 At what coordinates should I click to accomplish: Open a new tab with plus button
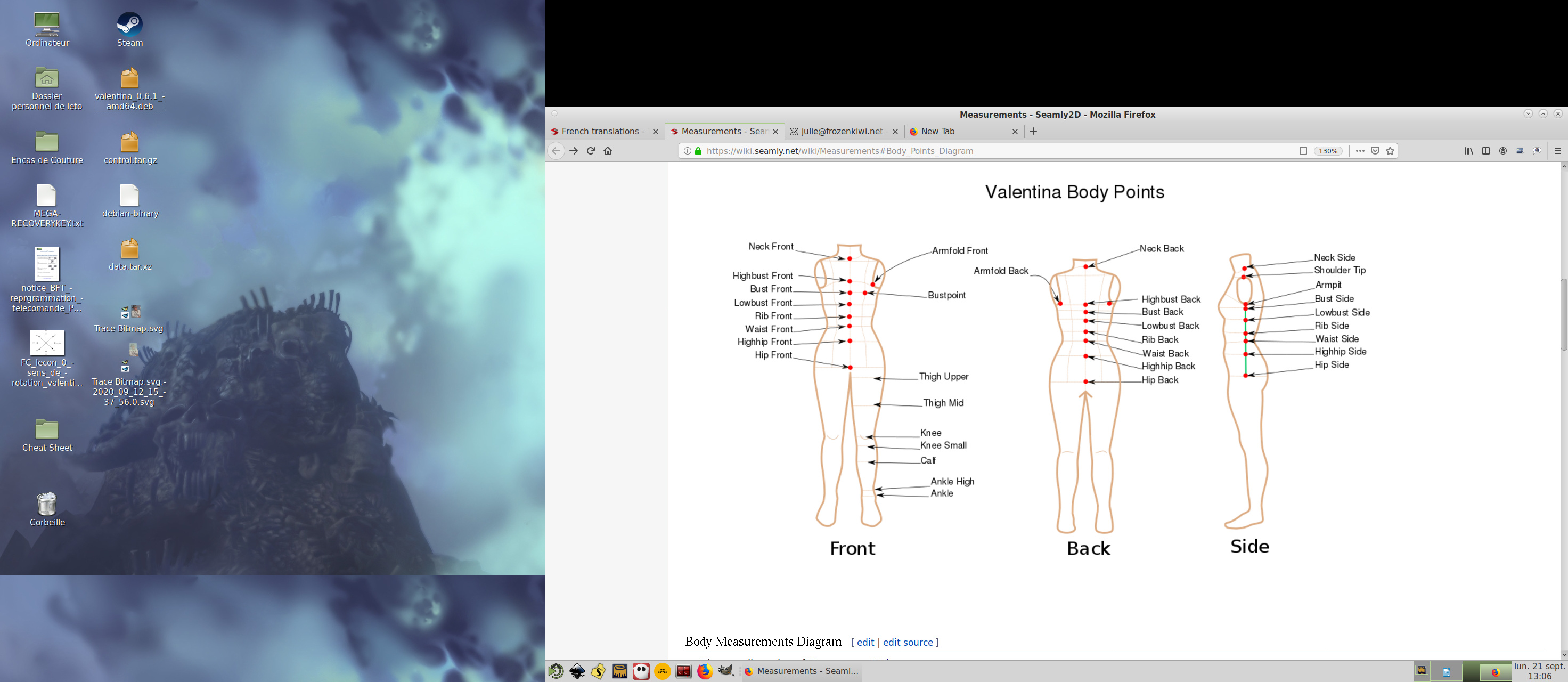(1033, 131)
